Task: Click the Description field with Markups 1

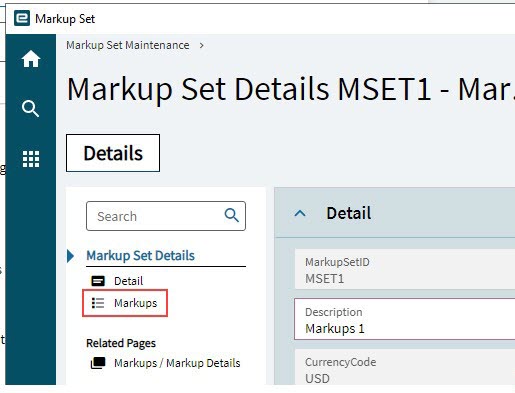Action: pyautogui.click(x=404, y=319)
